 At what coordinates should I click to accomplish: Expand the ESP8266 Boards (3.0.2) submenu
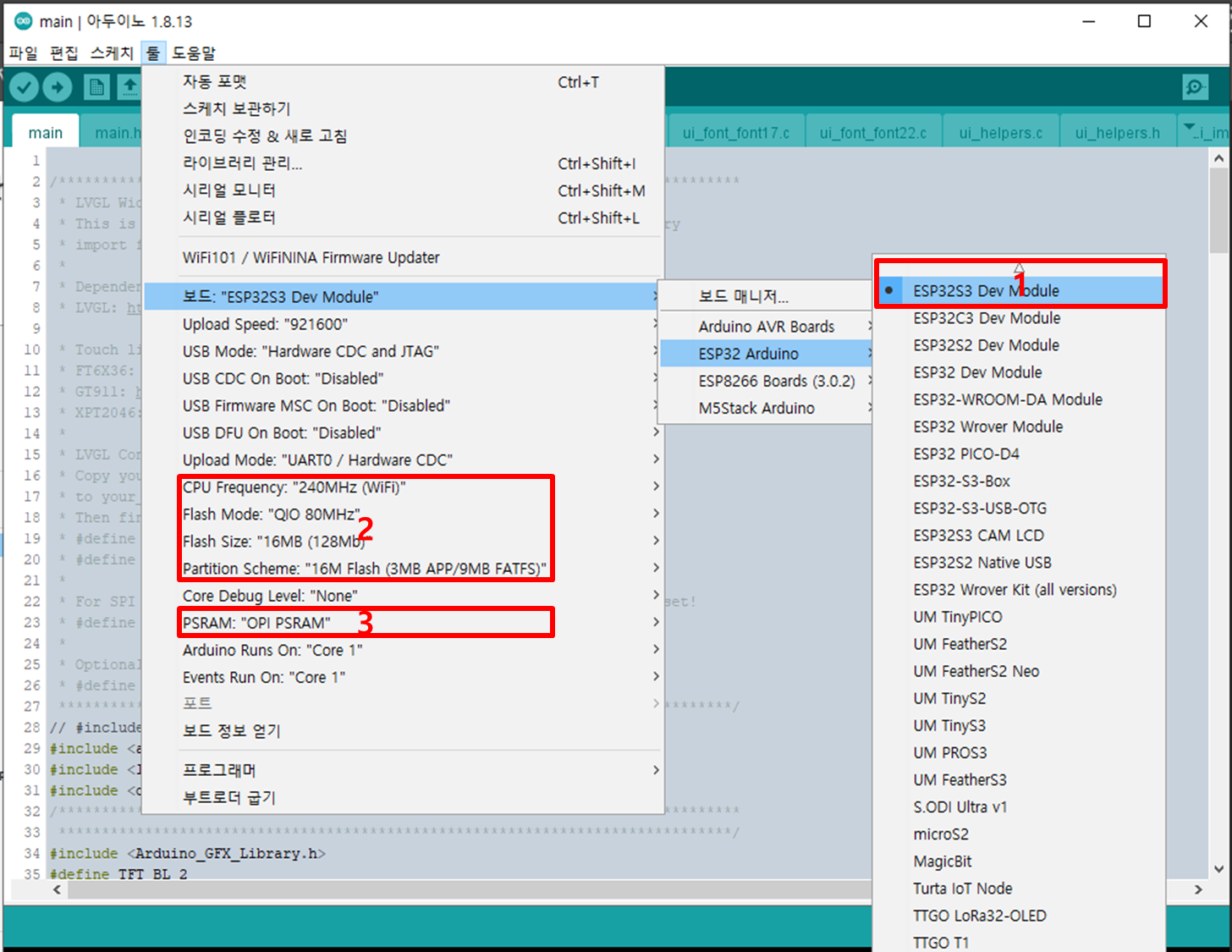coord(766,381)
